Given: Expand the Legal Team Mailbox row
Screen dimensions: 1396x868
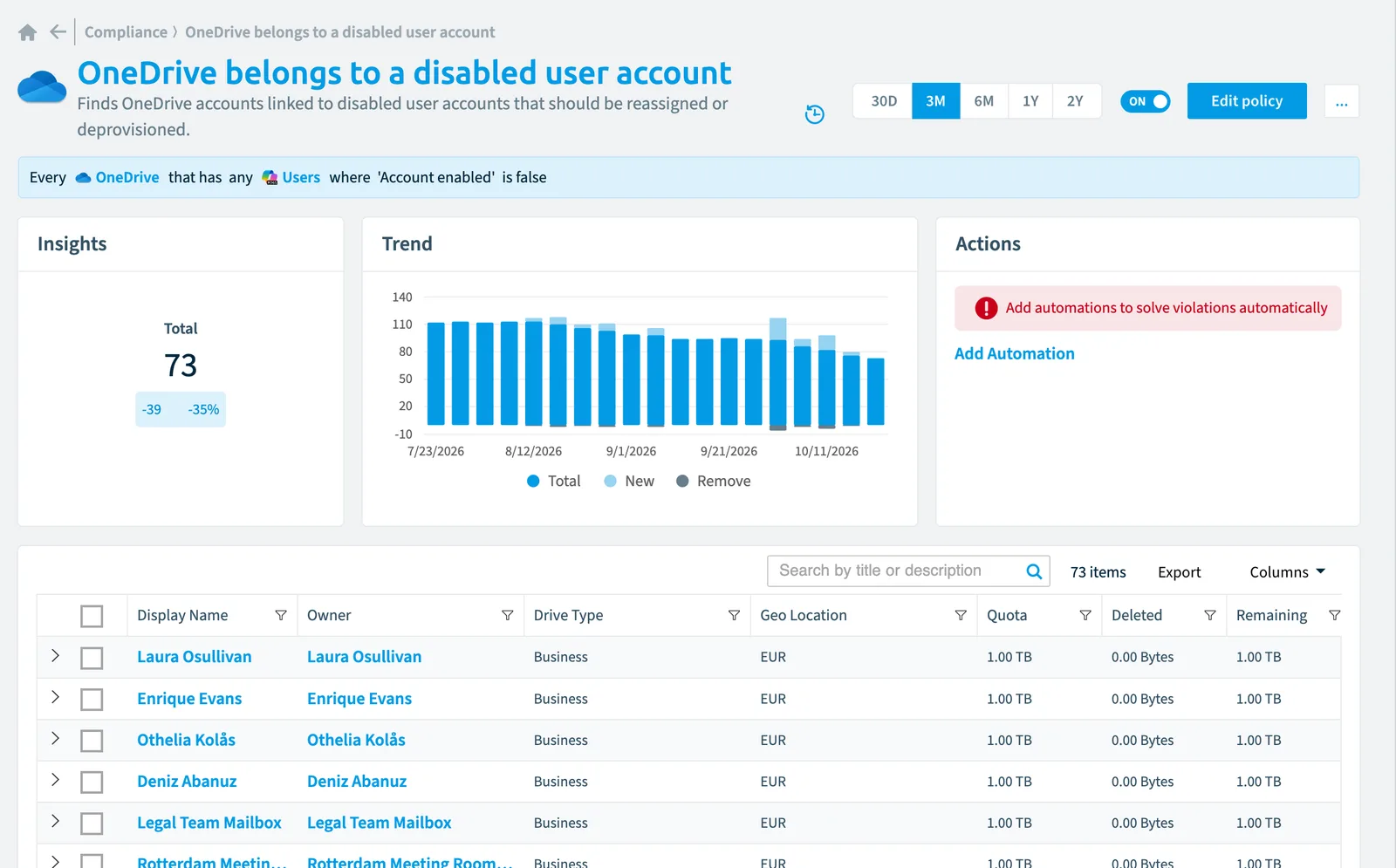Looking at the screenshot, I should point(55,821).
